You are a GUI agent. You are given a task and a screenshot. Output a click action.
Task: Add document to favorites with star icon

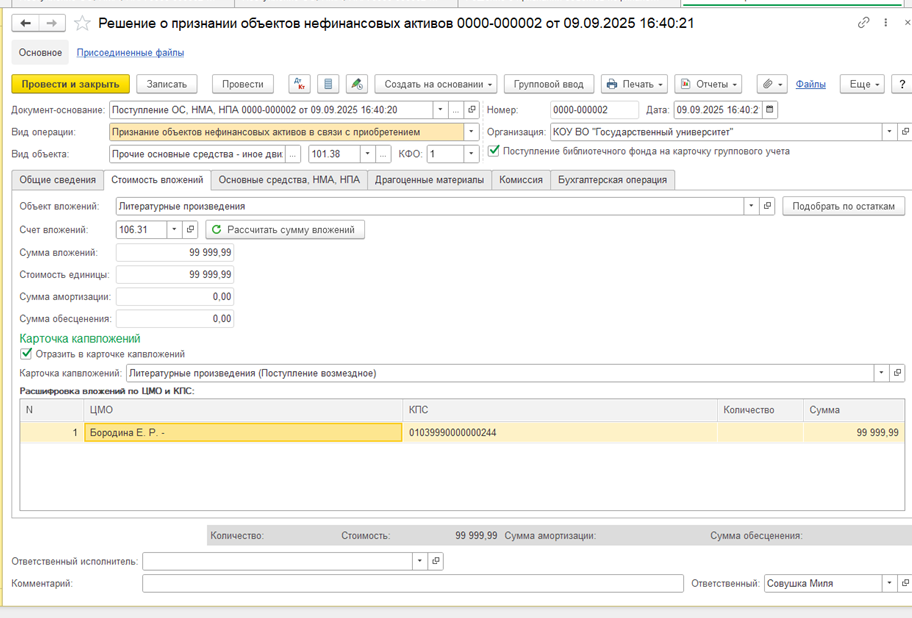tap(82, 23)
